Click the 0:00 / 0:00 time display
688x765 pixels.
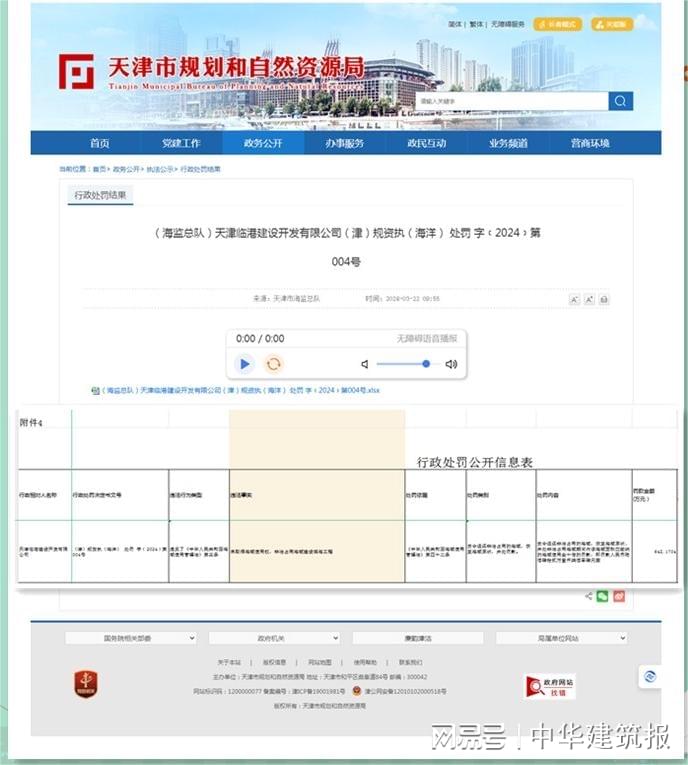(x=260, y=339)
